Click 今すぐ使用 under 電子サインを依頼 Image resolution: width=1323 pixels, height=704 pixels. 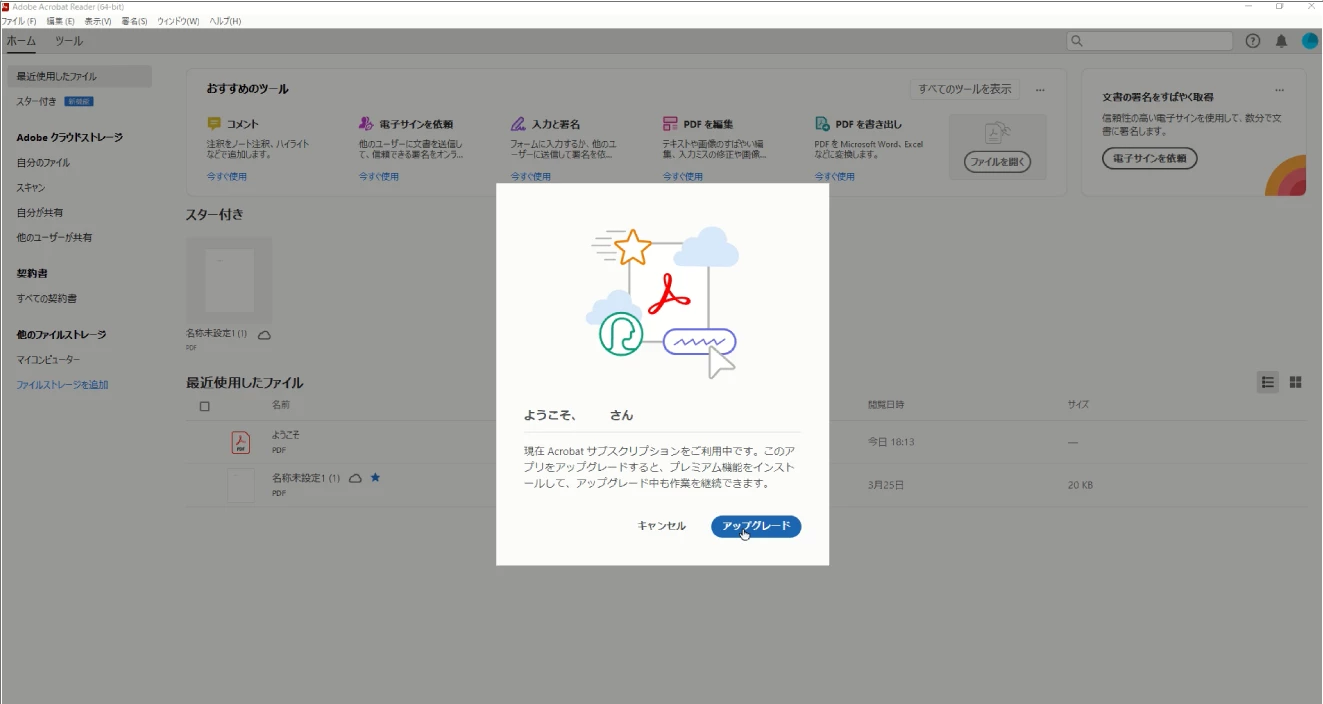(x=379, y=177)
